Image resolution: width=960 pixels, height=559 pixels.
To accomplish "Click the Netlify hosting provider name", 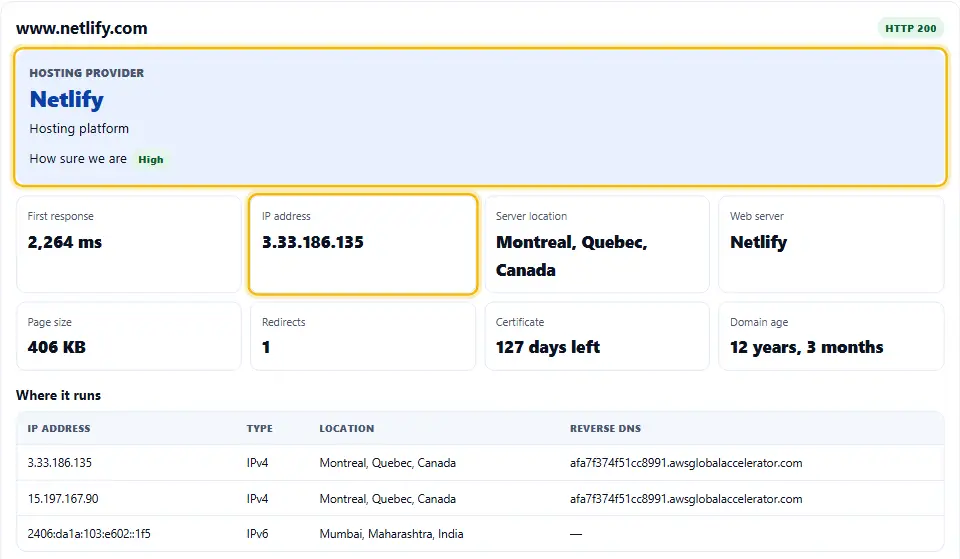I will (67, 99).
